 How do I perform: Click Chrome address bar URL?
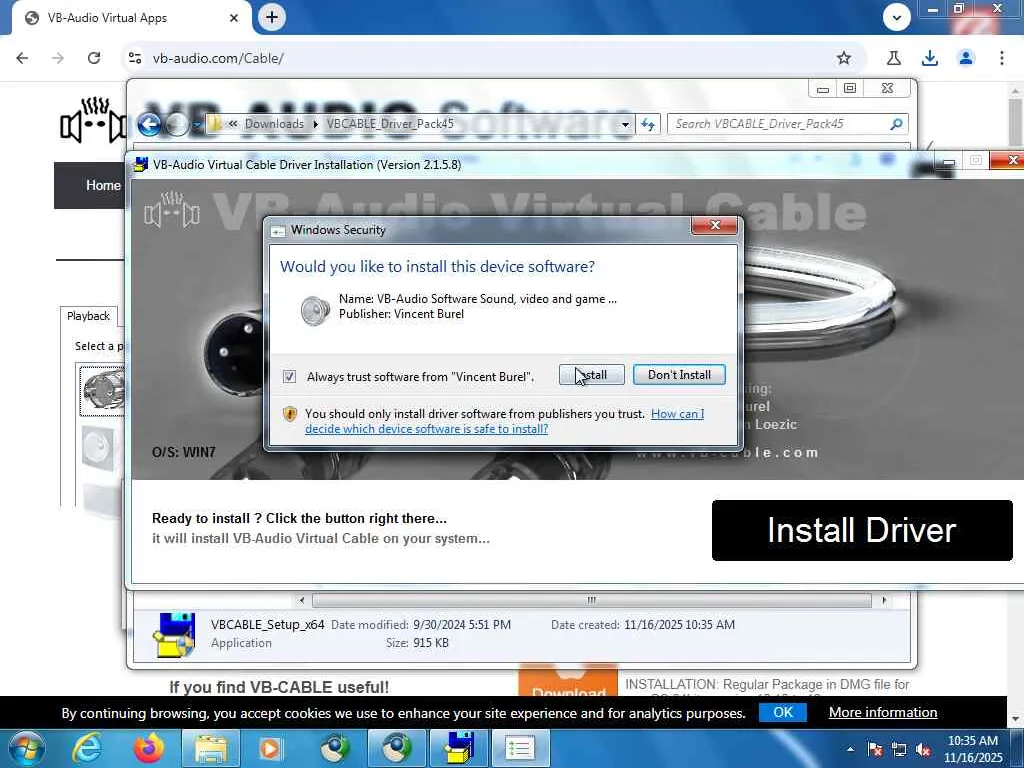click(218, 58)
